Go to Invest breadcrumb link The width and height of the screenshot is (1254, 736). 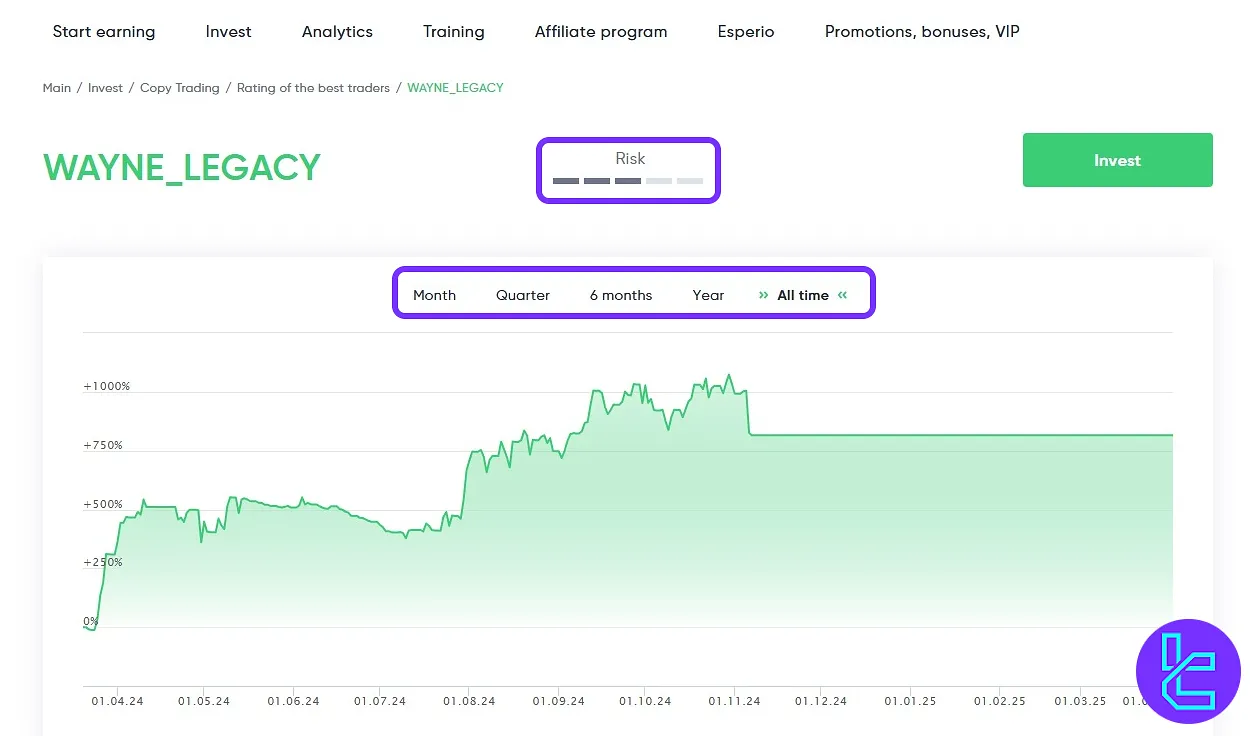105,88
